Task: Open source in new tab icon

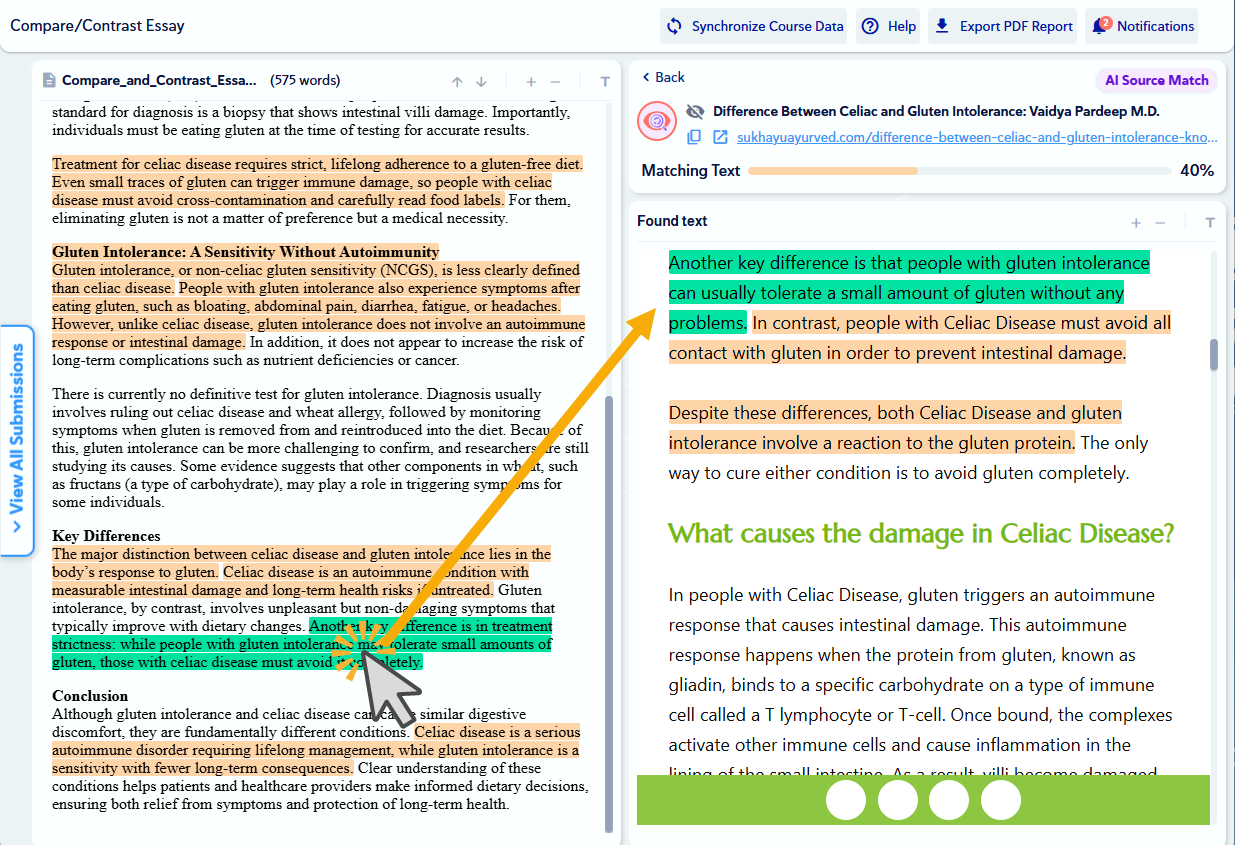Action: coord(720,137)
